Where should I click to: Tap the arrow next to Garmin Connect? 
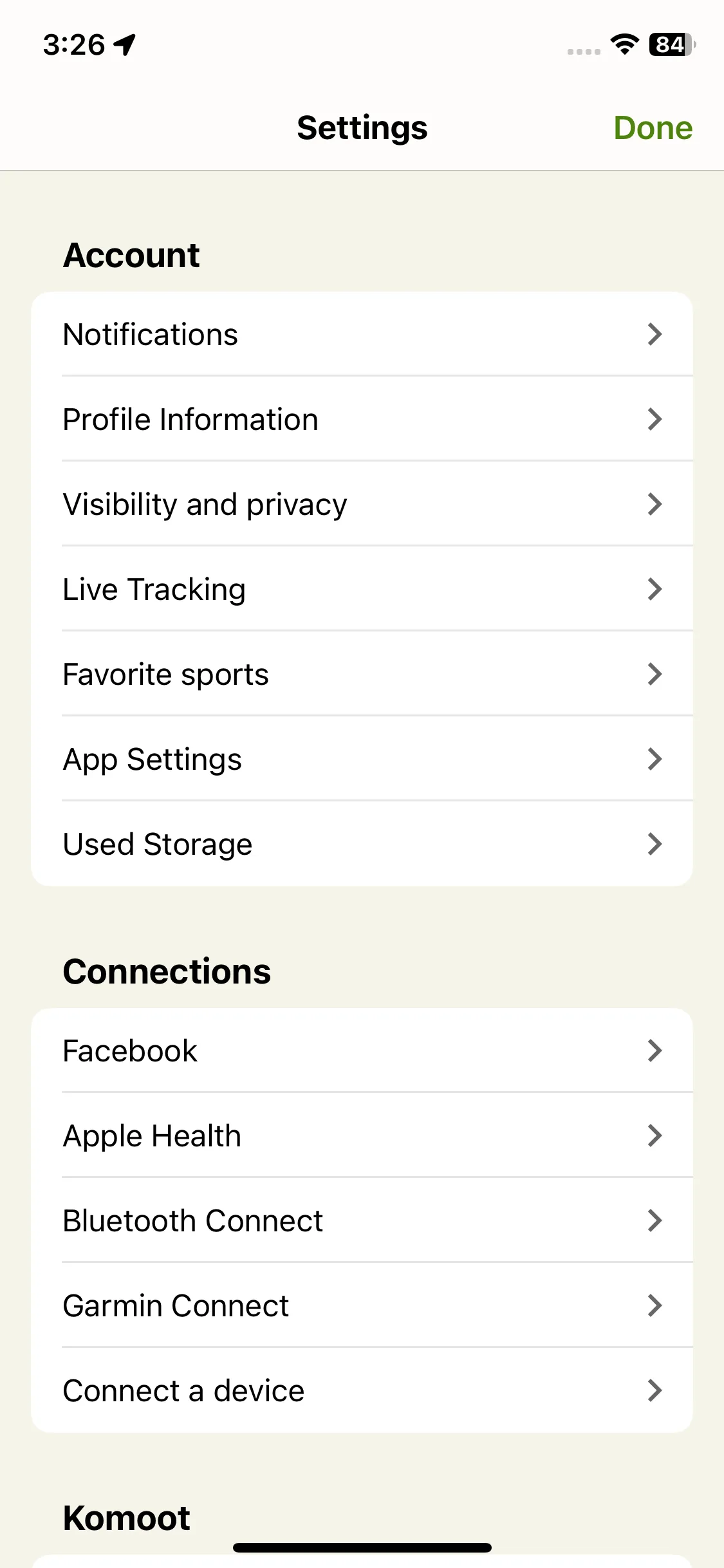[654, 1305]
